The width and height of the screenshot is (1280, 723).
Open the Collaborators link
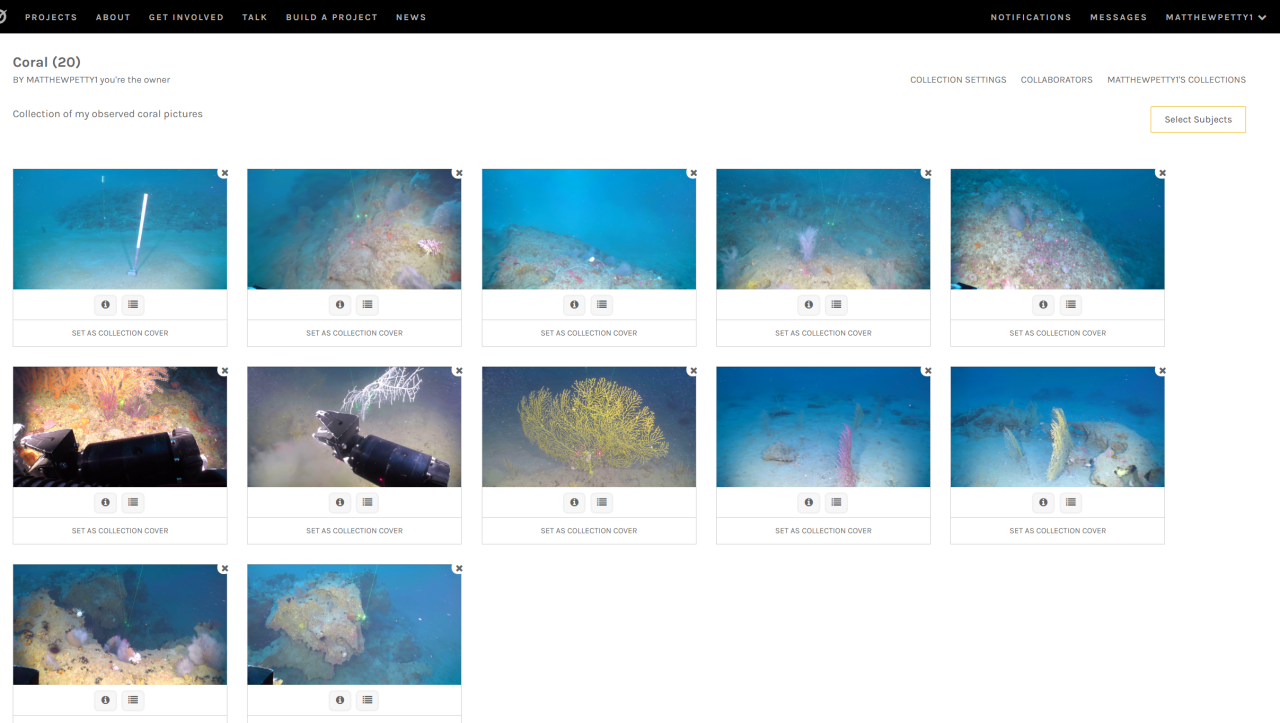tap(1057, 80)
